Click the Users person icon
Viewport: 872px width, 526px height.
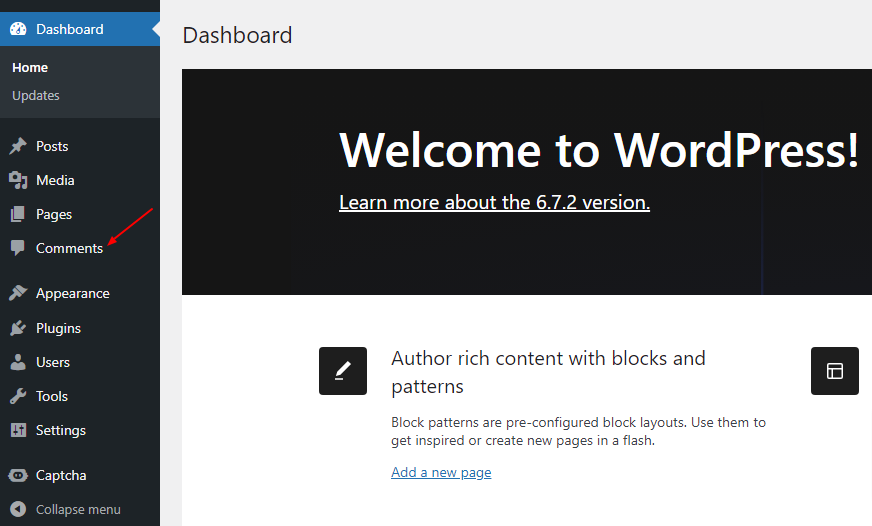(x=18, y=362)
